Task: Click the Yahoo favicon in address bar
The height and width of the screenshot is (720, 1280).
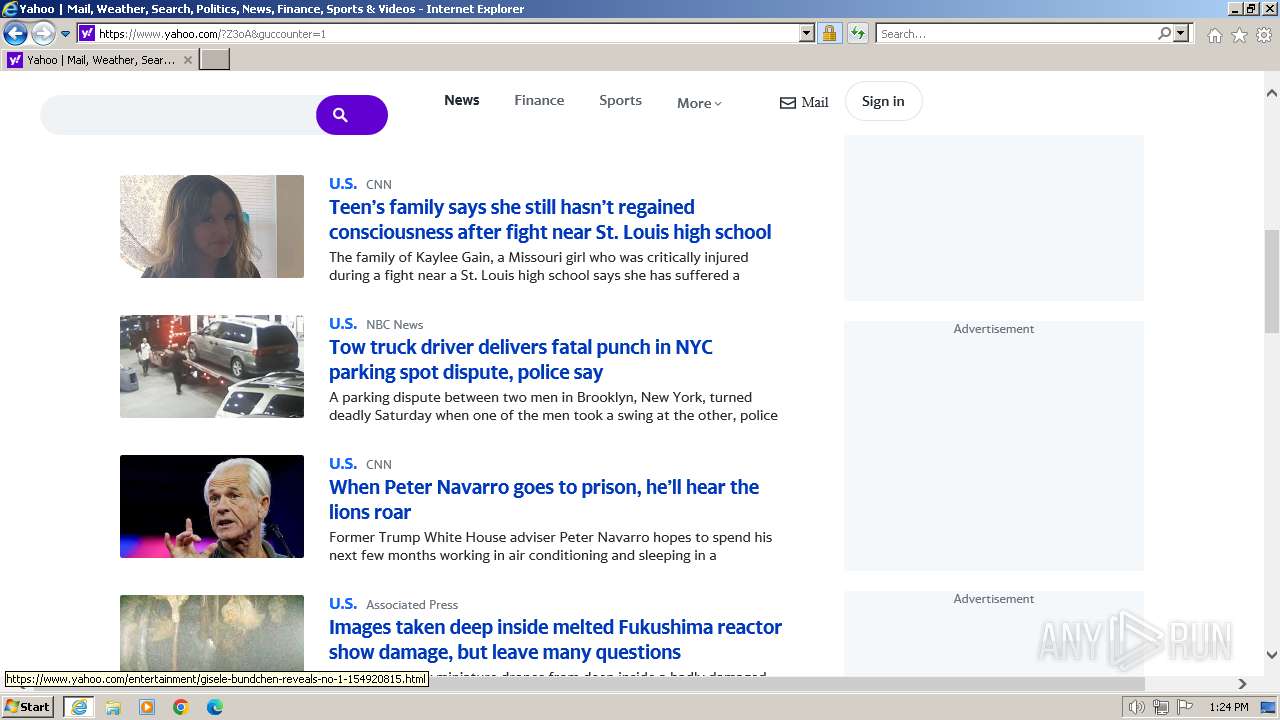Action: [x=87, y=33]
